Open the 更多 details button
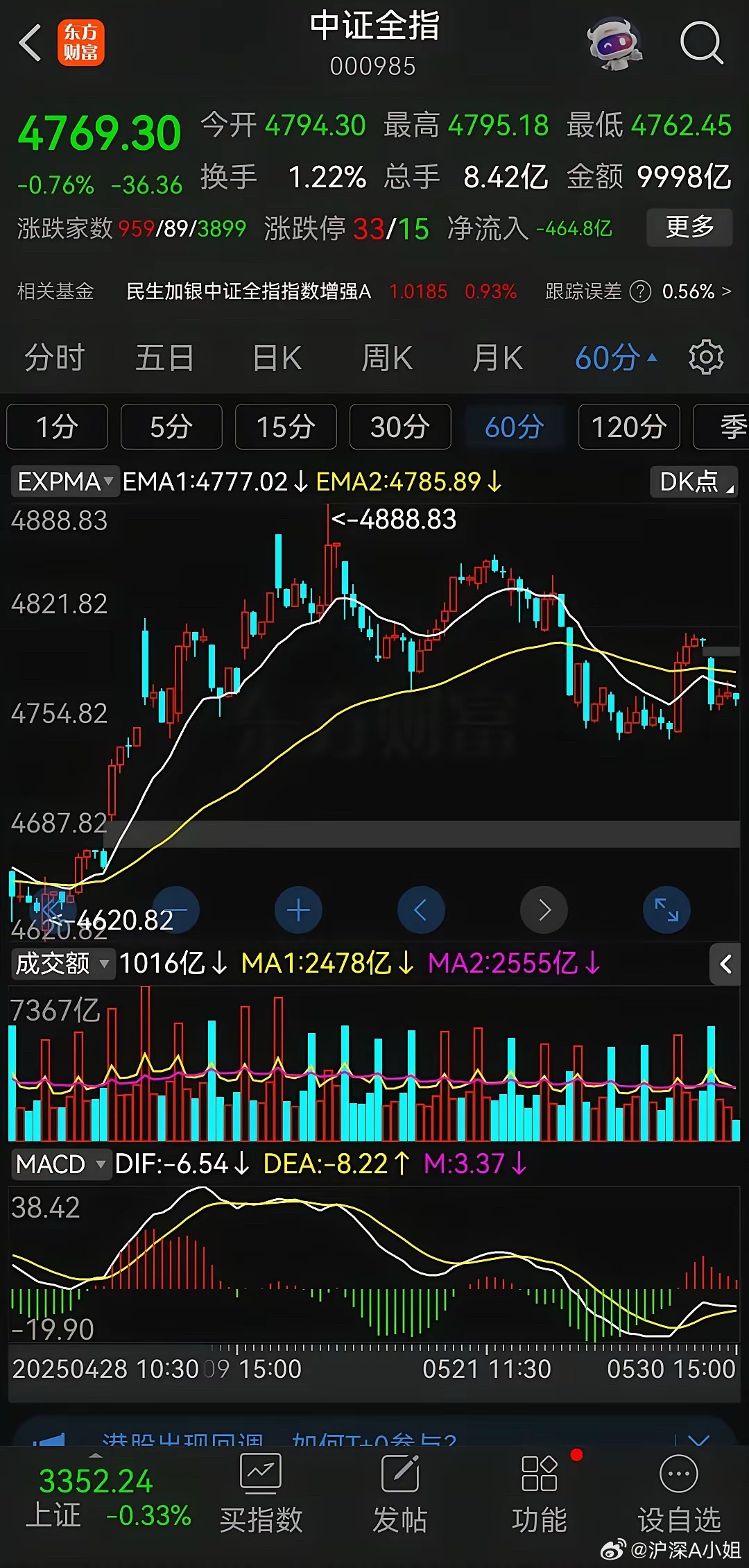This screenshot has width=749, height=1568. pyautogui.click(x=689, y=227)
